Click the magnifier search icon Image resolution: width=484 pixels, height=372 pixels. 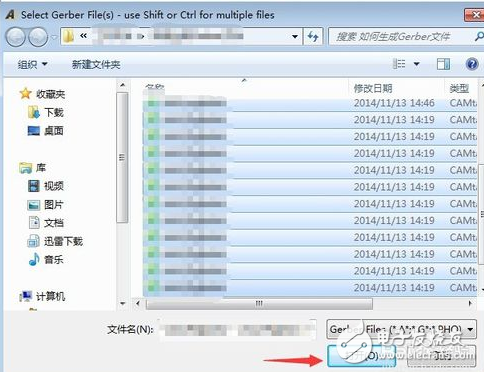[479, 36]
